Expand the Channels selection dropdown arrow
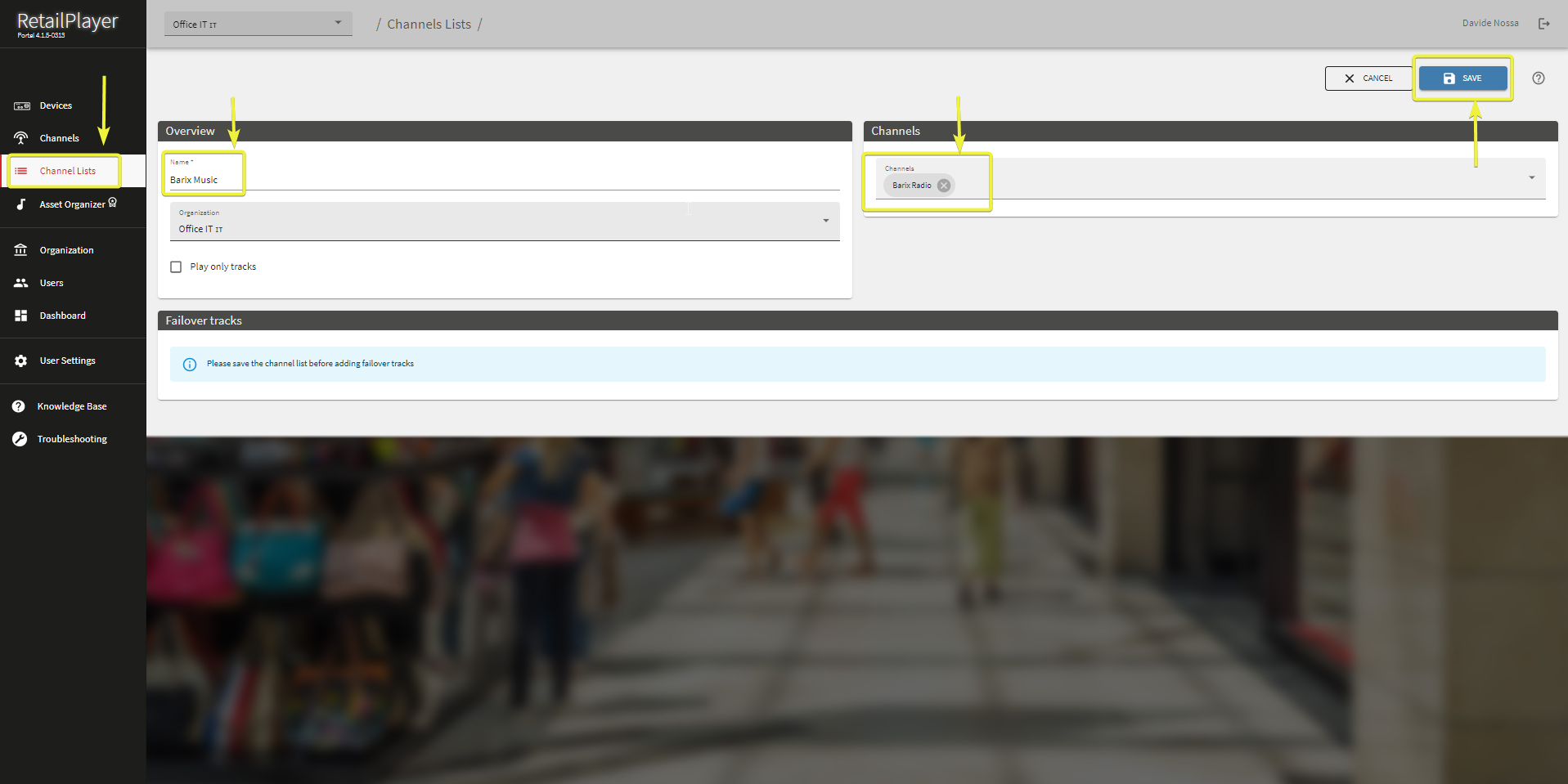The width and height of the screenshot is (1568, 784). point(1531,177)
